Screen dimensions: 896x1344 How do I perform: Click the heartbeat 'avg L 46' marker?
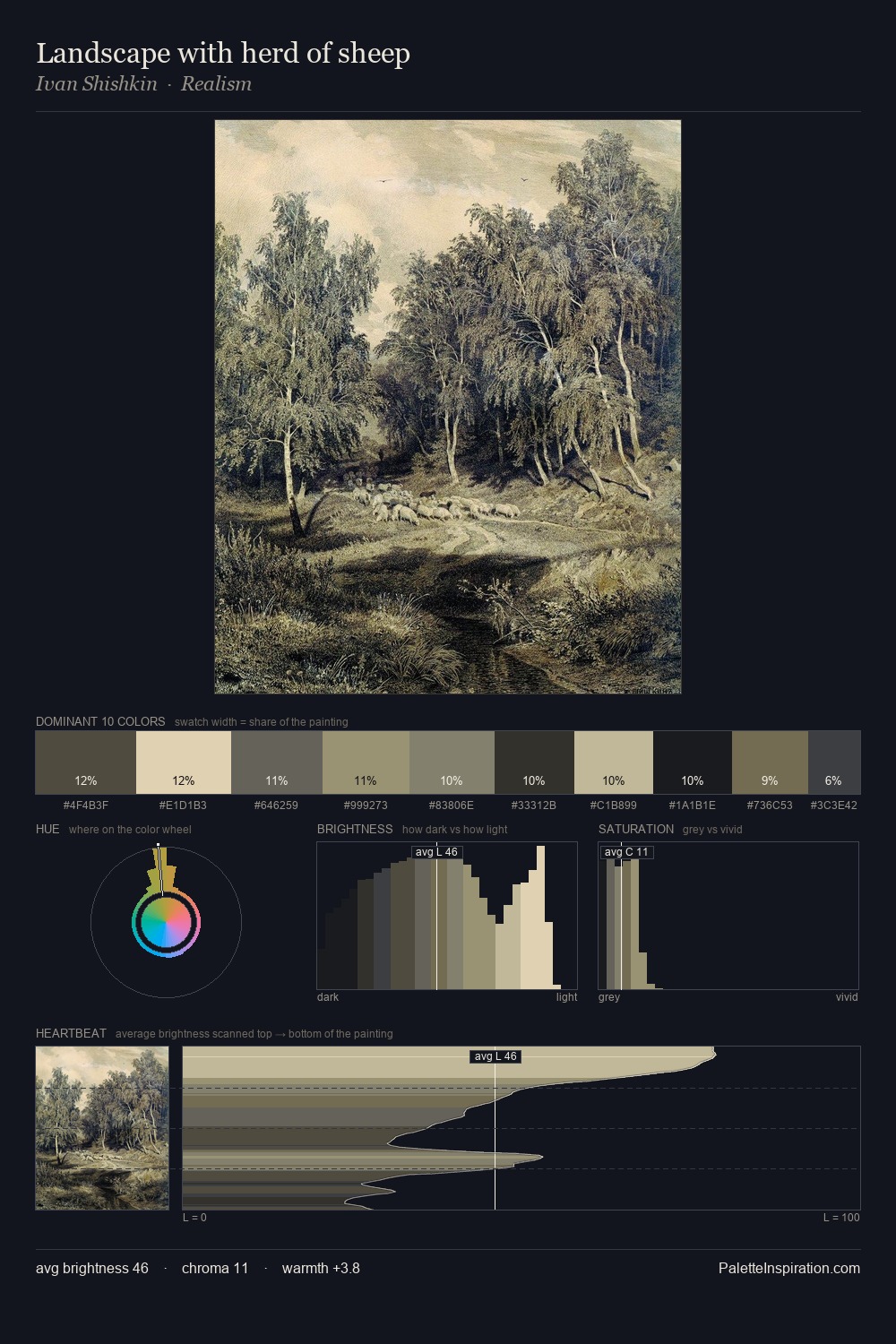coord(495,1056)
